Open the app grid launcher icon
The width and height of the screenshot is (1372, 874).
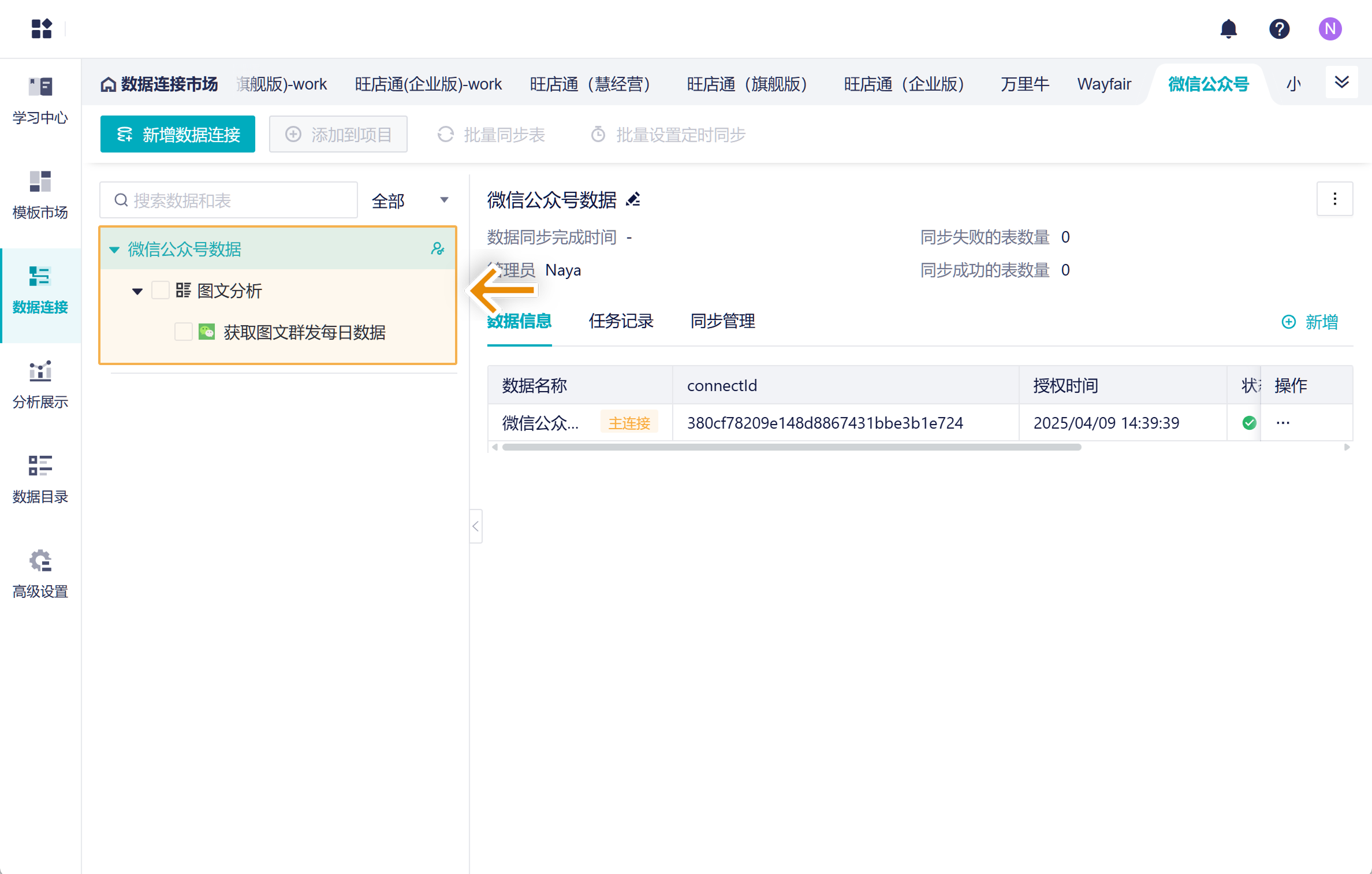coord(42,29)
